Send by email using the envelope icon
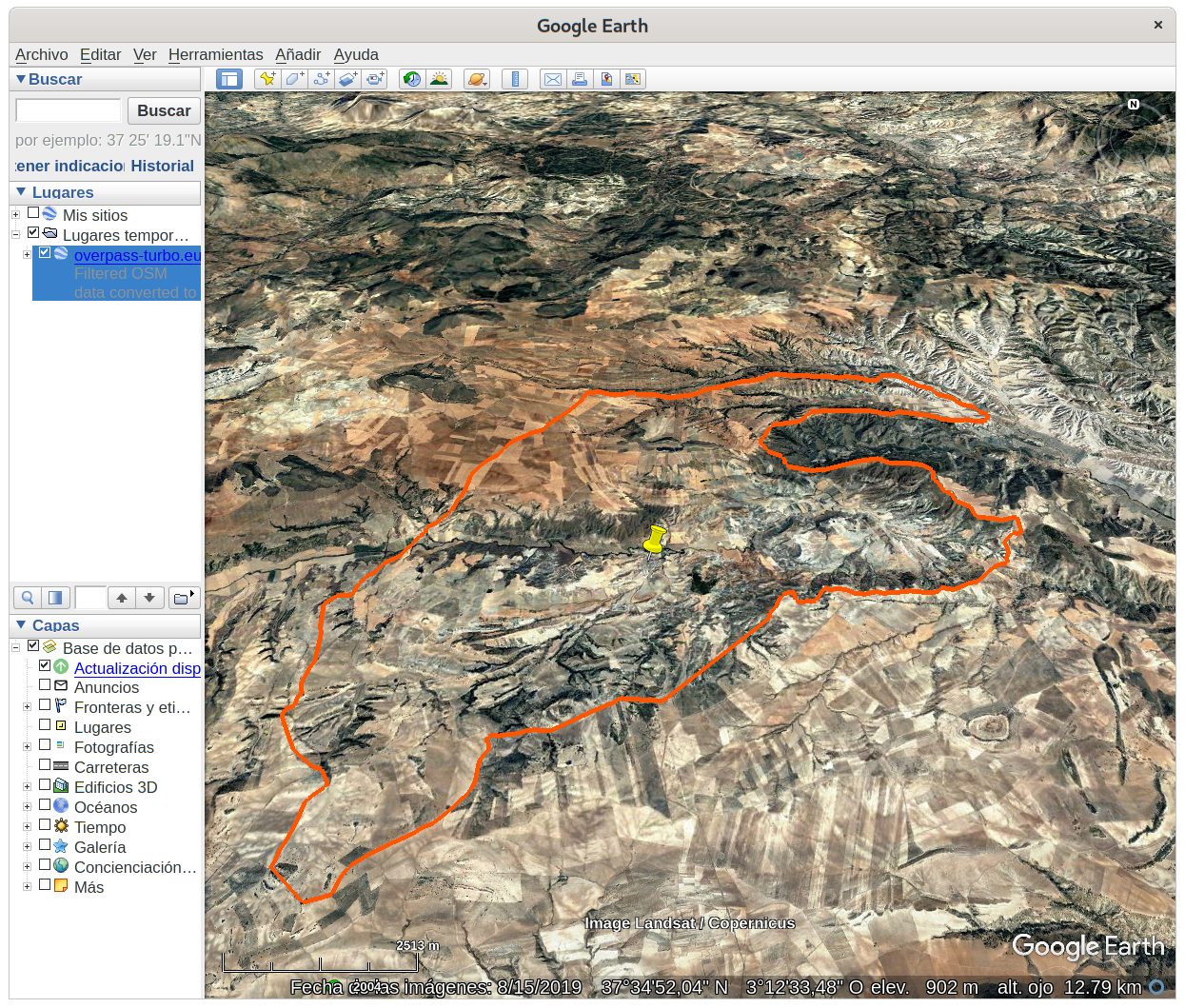 point(552,79)
